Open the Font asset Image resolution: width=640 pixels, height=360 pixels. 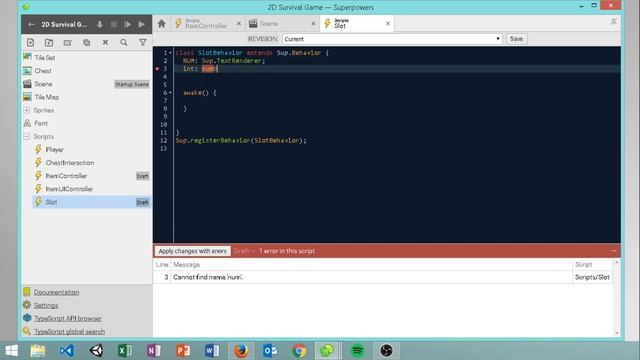pos(41,123)
